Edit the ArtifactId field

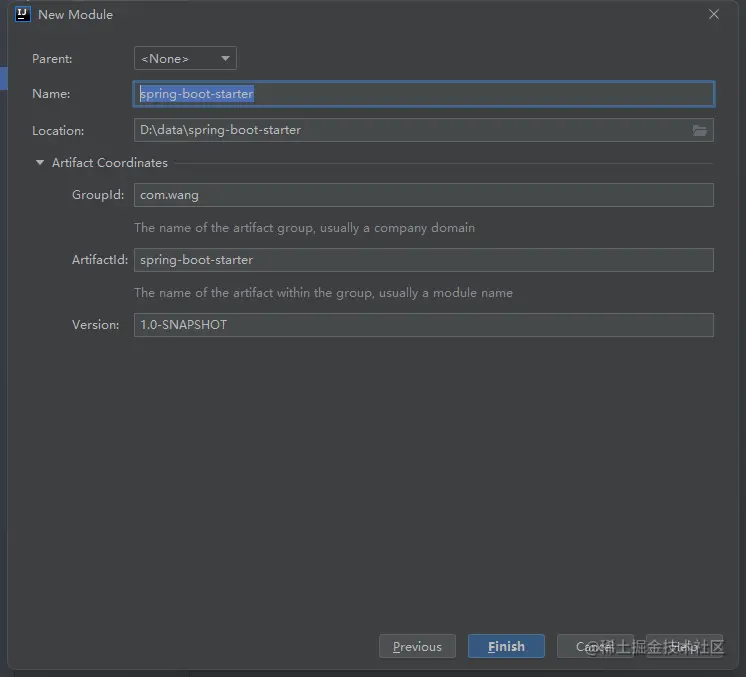[423, 260]
